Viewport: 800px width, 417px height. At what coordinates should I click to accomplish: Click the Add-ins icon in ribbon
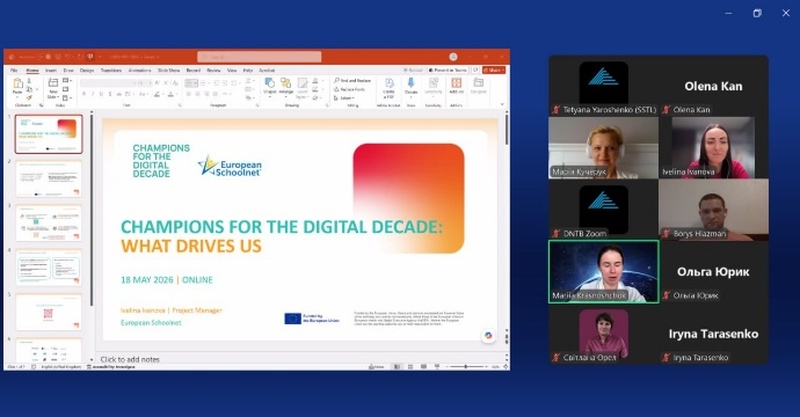456,86
